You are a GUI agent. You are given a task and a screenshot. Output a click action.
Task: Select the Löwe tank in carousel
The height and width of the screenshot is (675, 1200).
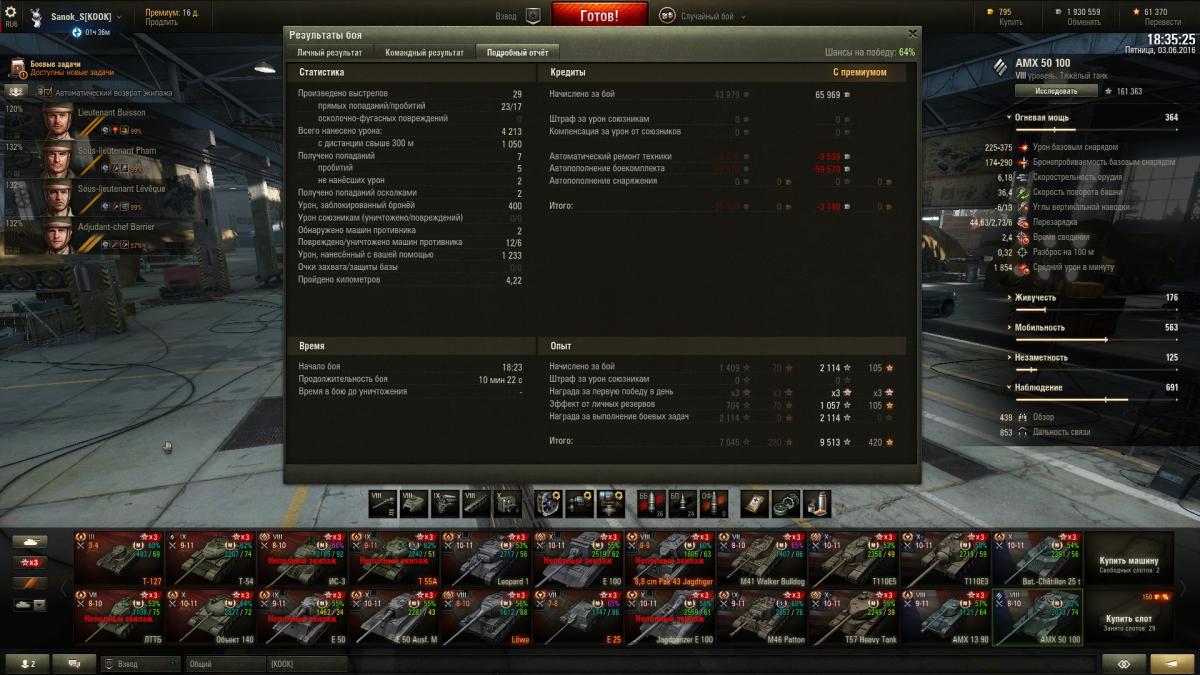click(x=486, y=616)
